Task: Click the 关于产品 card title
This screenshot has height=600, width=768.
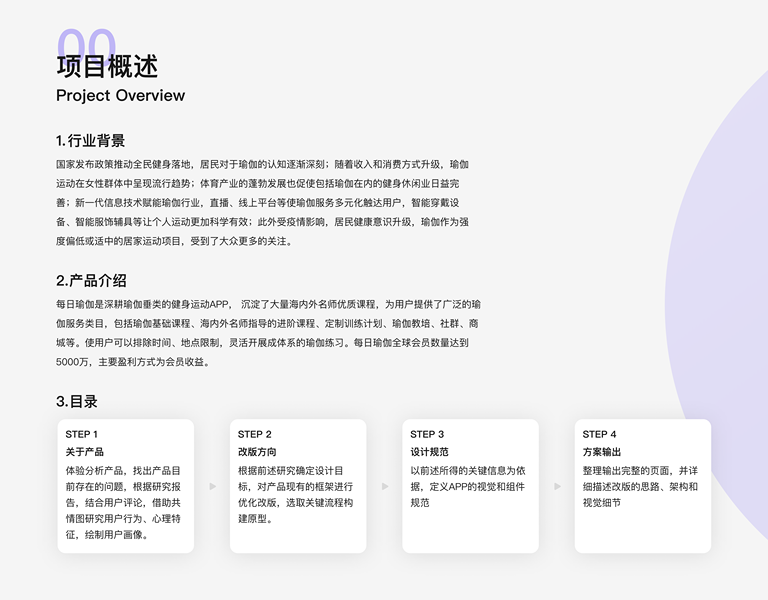Action: coord(85,452)
